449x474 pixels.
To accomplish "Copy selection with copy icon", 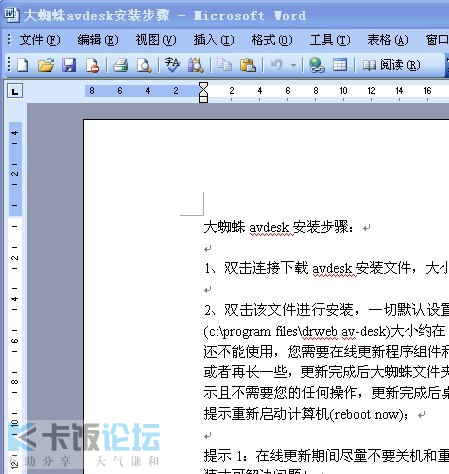I will tap(224, 65).
